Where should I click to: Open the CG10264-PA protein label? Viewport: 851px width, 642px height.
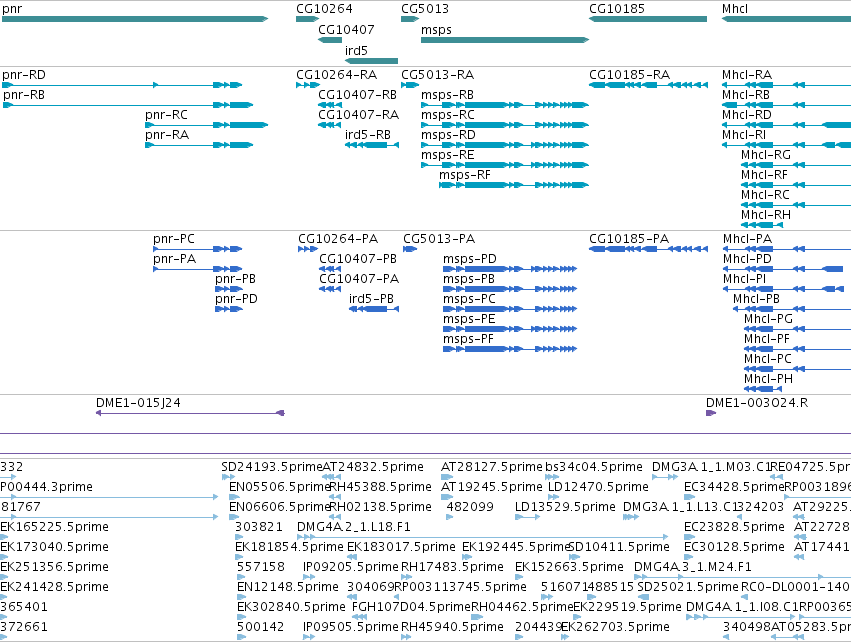coord(338,239)
